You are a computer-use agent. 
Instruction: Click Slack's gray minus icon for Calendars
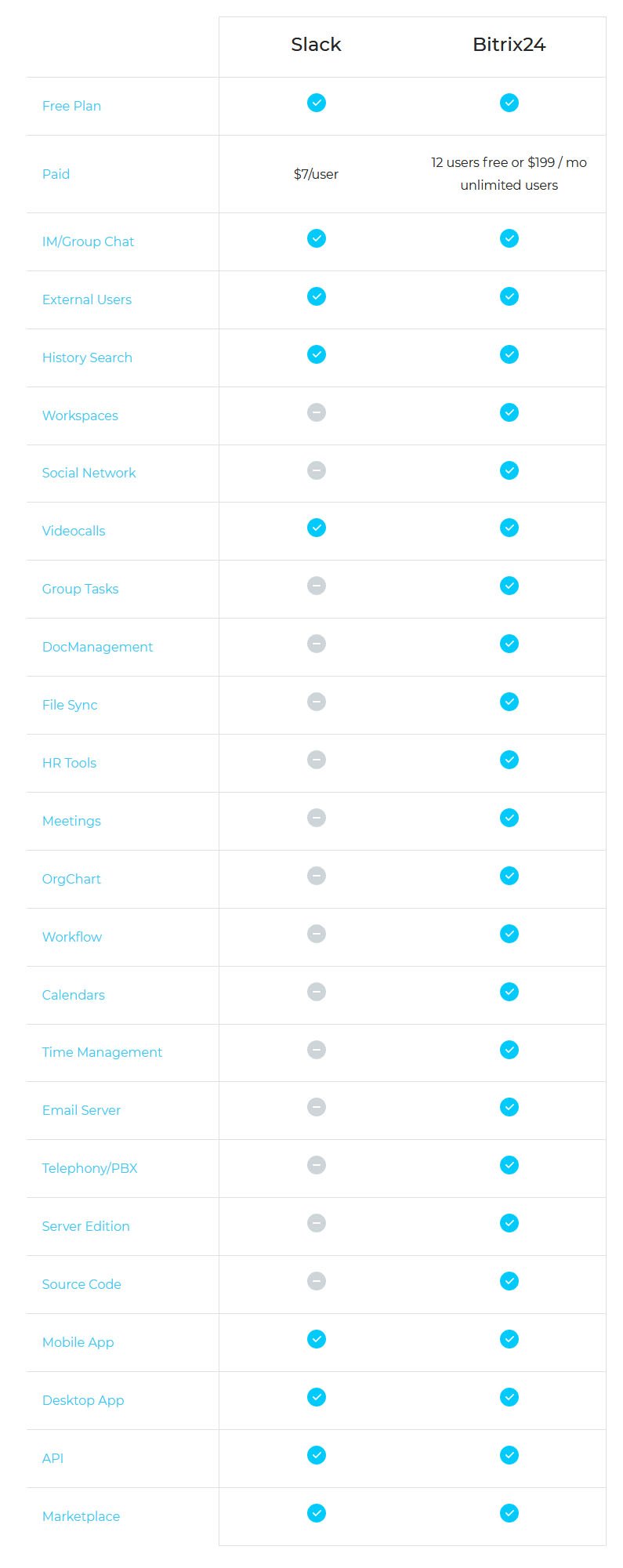317,992
